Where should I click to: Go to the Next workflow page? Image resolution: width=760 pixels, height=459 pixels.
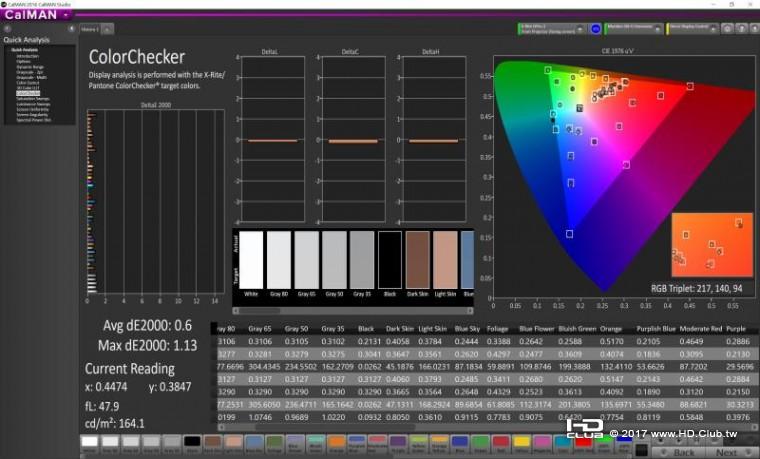730,452
